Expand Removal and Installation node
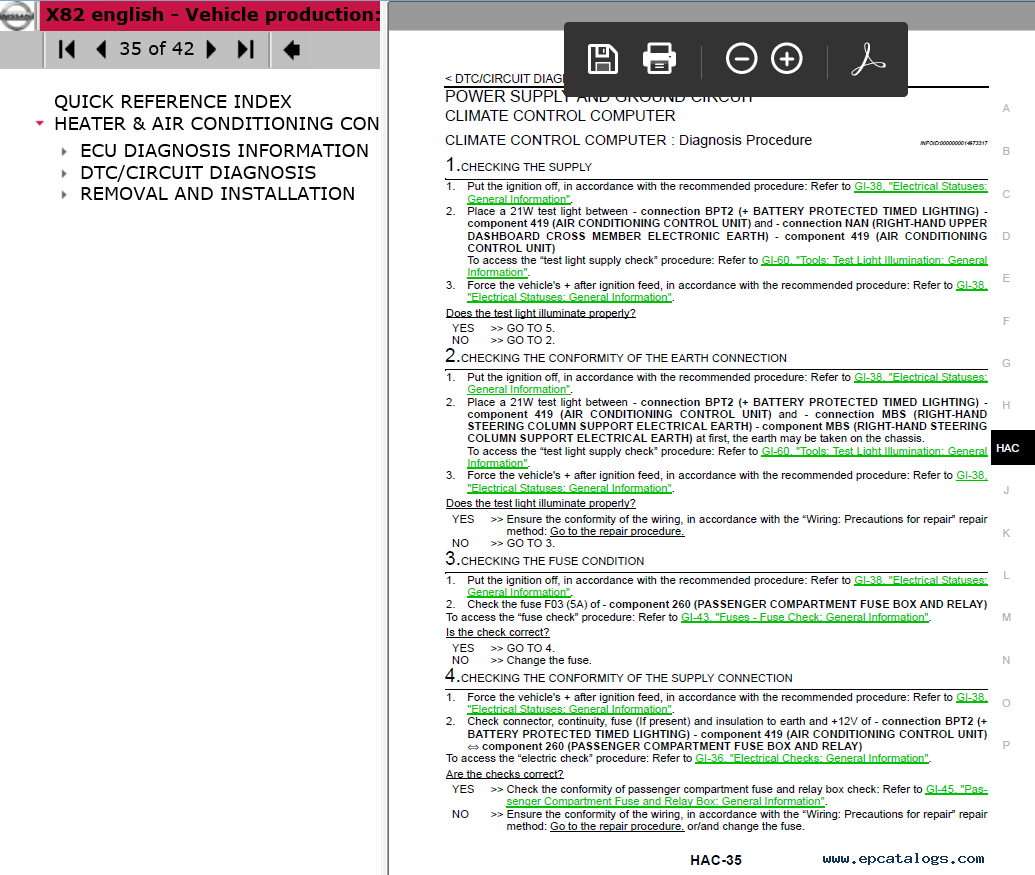The image size is (1035, 875). click(x=64, y=195)
